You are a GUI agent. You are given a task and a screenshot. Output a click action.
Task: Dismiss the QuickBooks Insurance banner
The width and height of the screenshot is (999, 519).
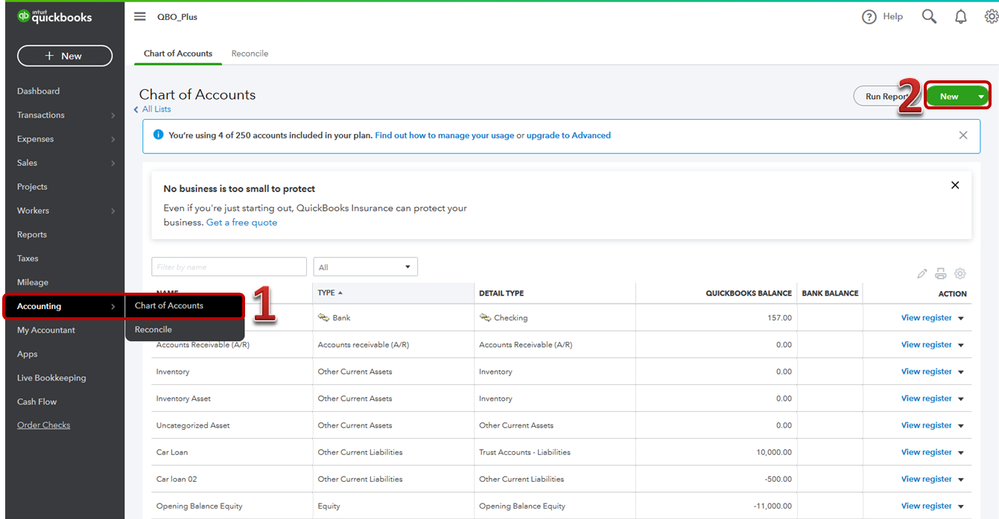tap(955, 185)
